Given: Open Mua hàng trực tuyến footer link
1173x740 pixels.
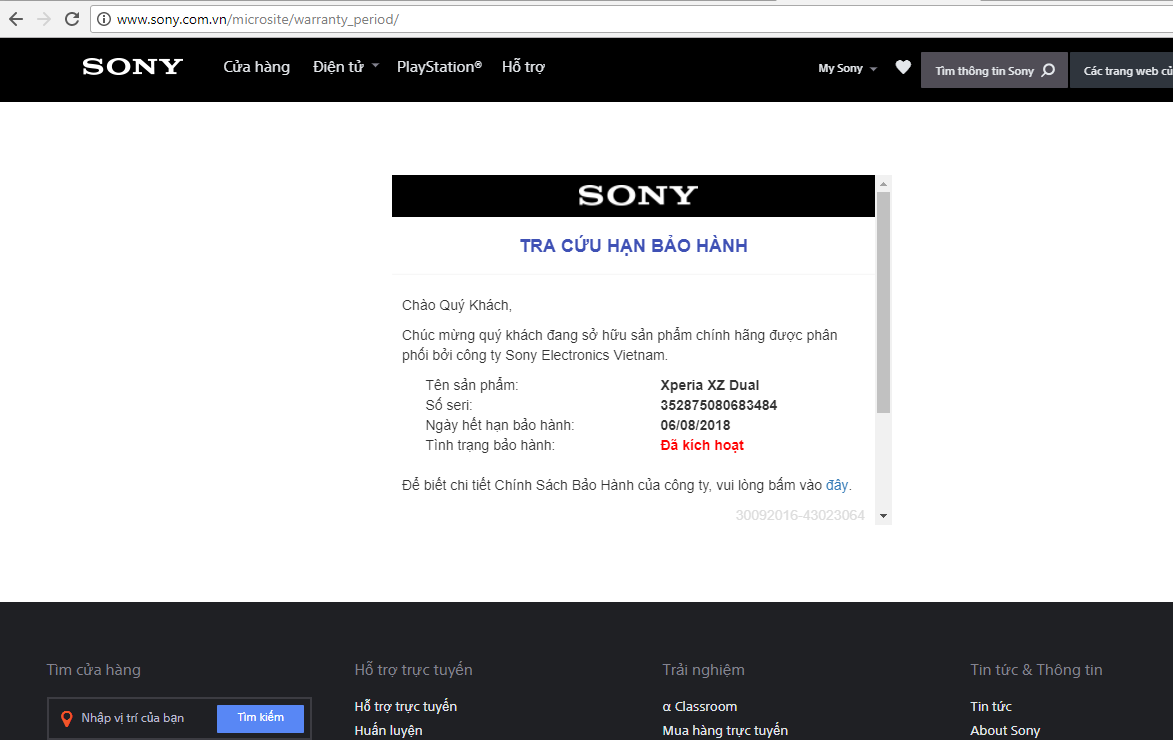Looking at the screenshot, I should [725, 730].
